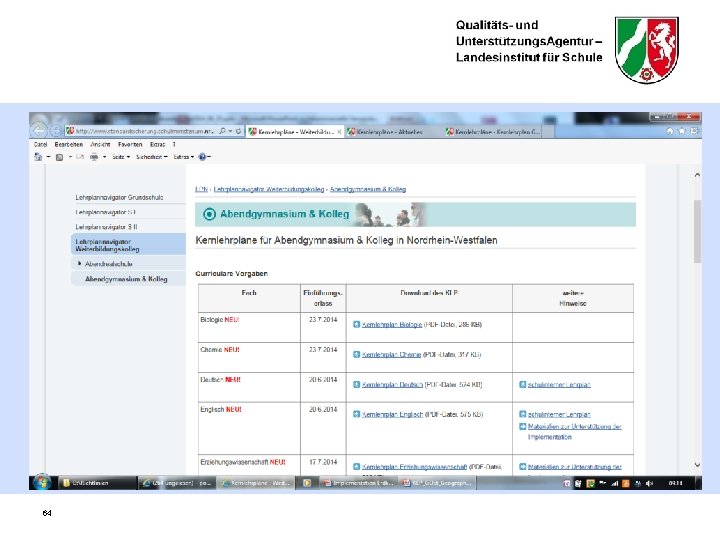Screen dimensions: 720x540
Task: Click the printer icon in command bar
Action: click(x=94, y=157)
